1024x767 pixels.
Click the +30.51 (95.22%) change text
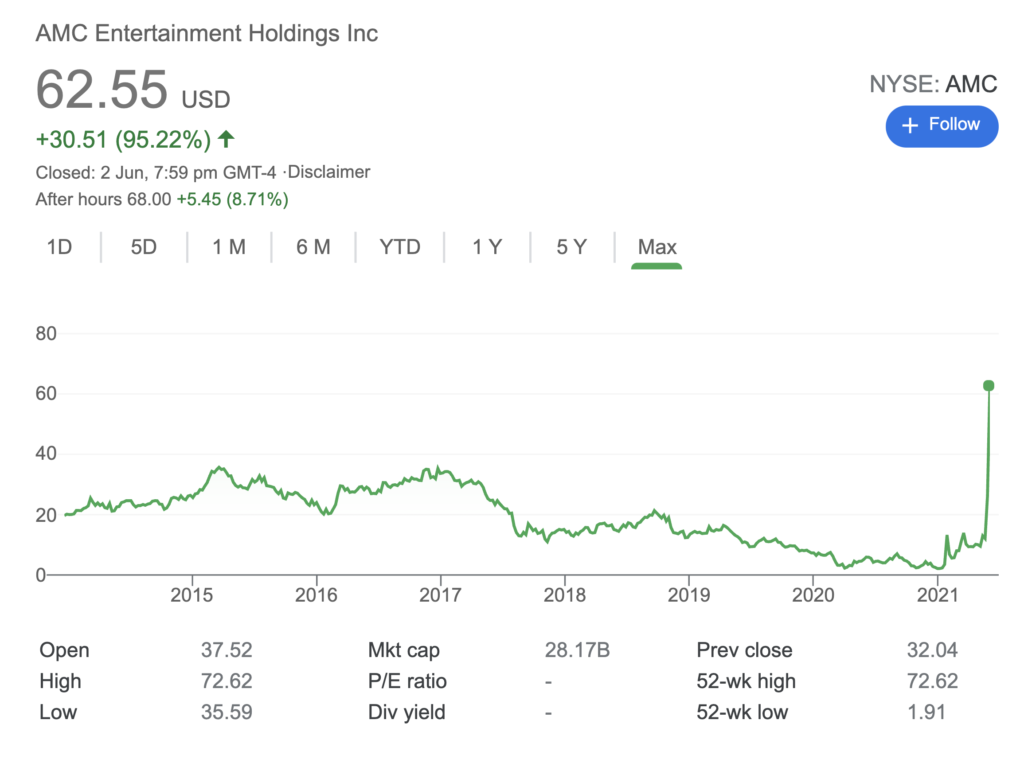123,139
